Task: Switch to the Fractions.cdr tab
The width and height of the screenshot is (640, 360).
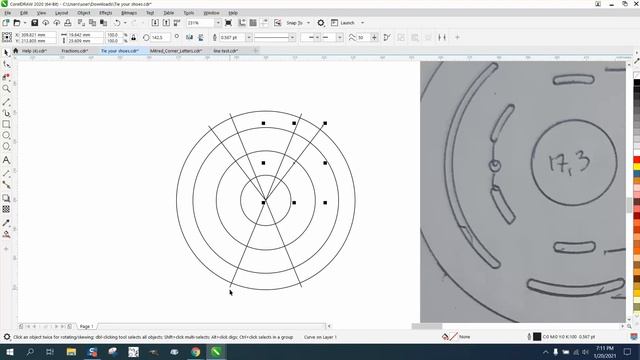Action: pyautogui.click(x=75, y=51)
